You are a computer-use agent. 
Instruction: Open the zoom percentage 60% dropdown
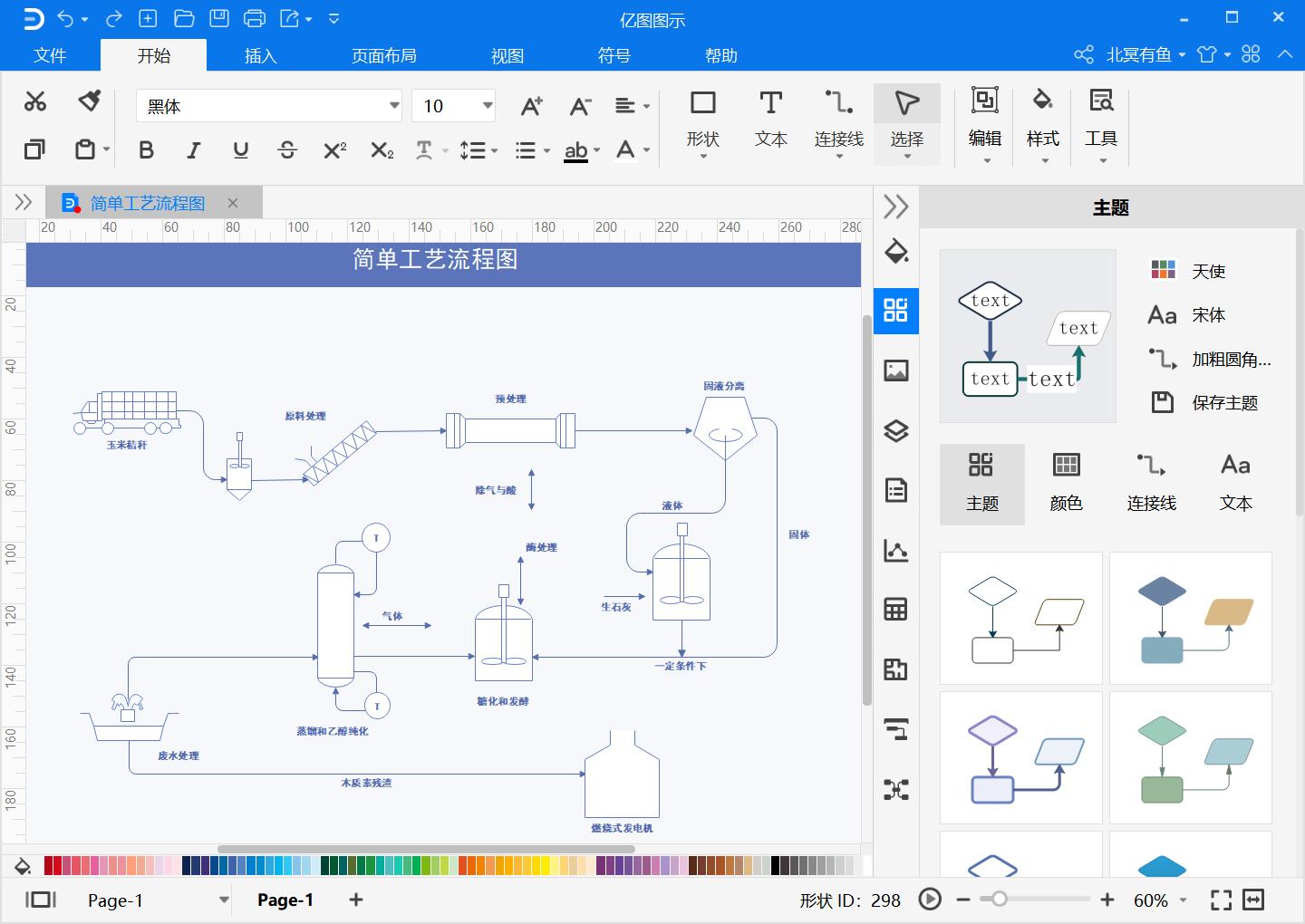point(1183,900)
